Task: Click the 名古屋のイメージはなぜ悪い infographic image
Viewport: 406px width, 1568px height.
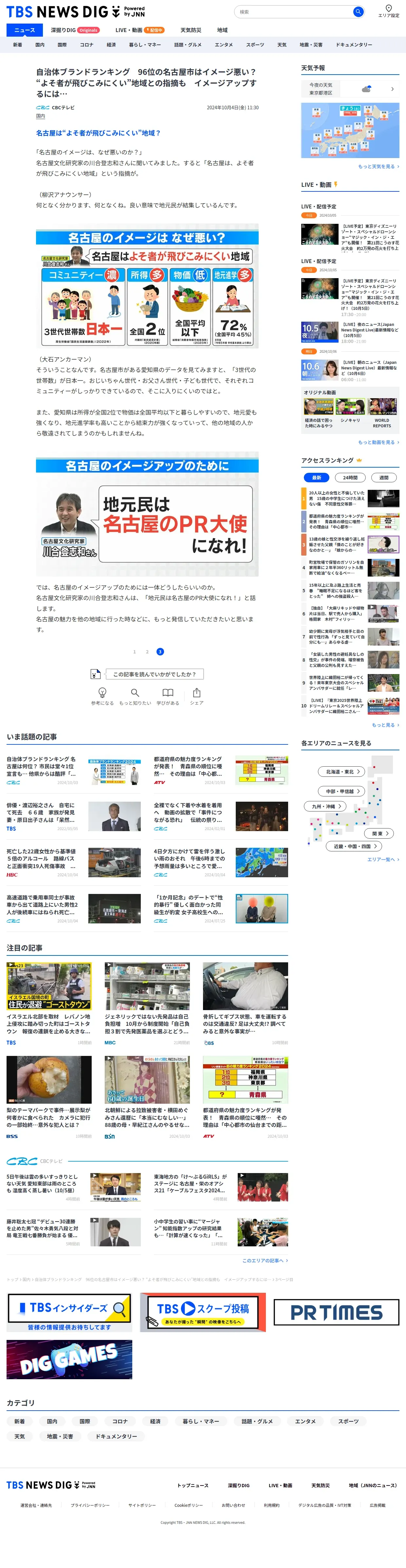Action: pyautogui.click(x=147, y=286)
